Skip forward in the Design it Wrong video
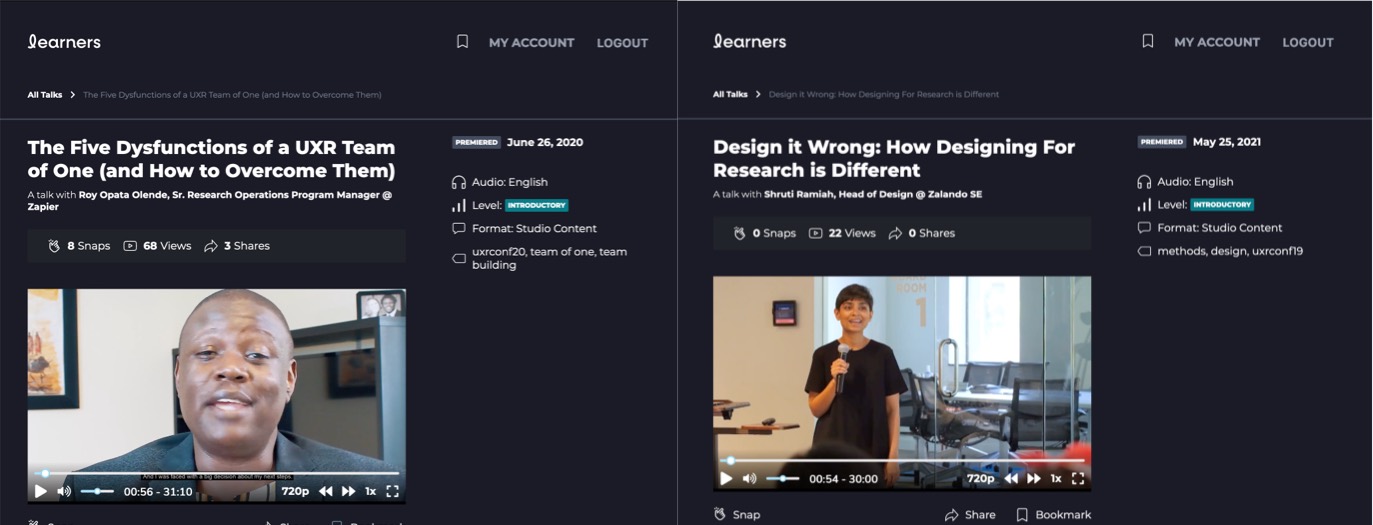Screen dimensions: 1373x525 click(1034, 479)
